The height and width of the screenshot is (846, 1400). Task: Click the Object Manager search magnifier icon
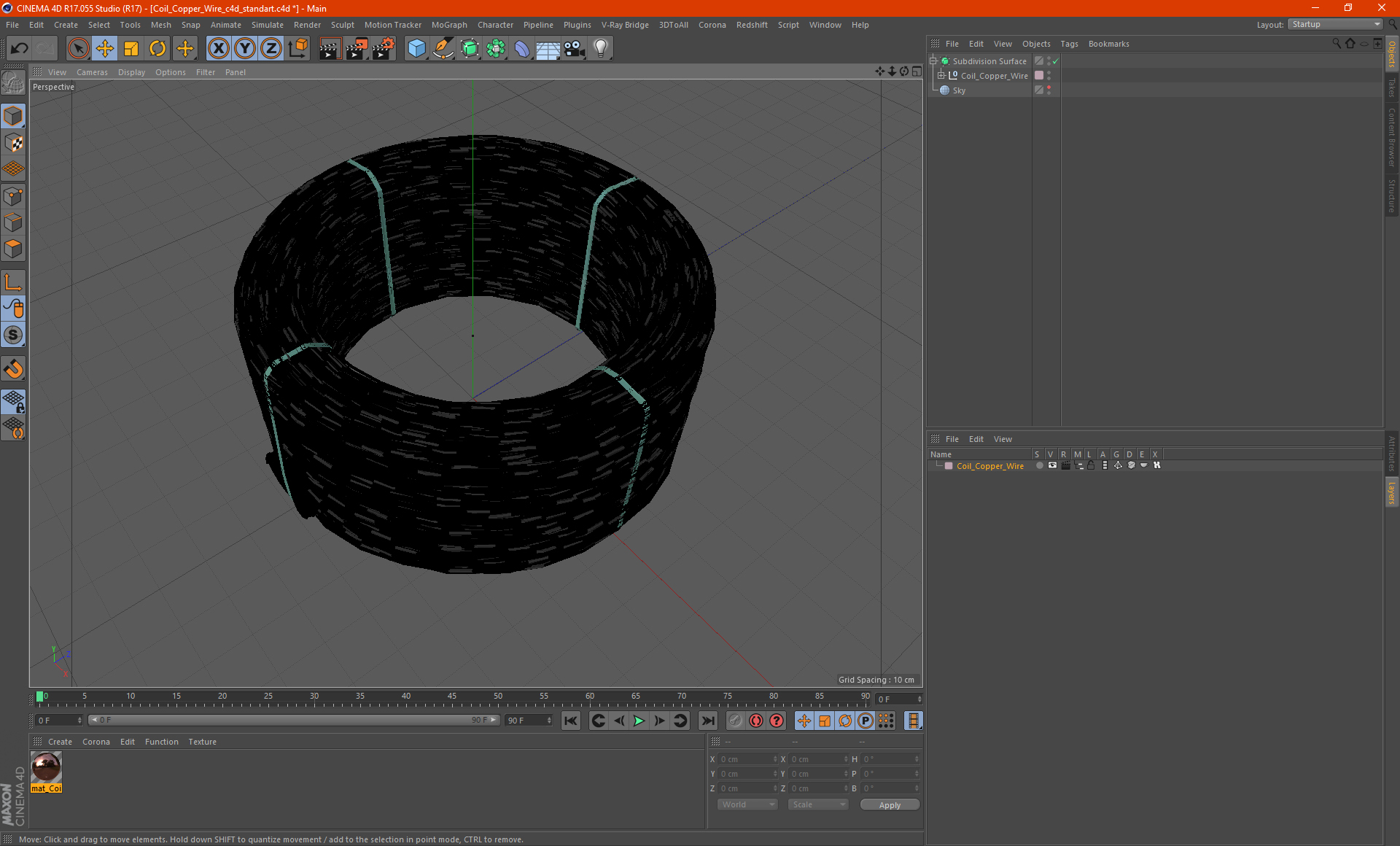tap(1337, 44)
